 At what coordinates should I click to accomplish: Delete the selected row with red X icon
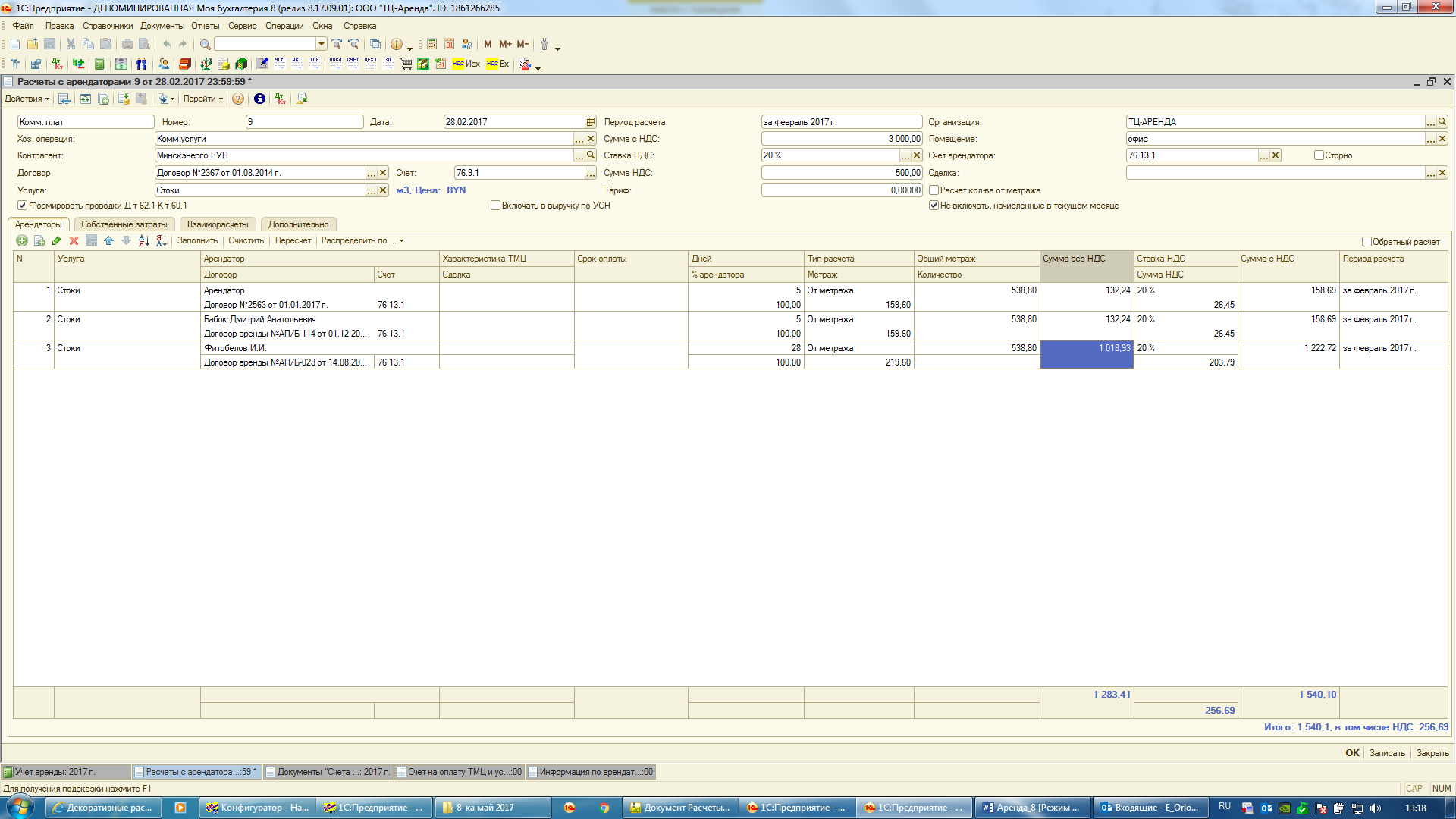point(74,240)
